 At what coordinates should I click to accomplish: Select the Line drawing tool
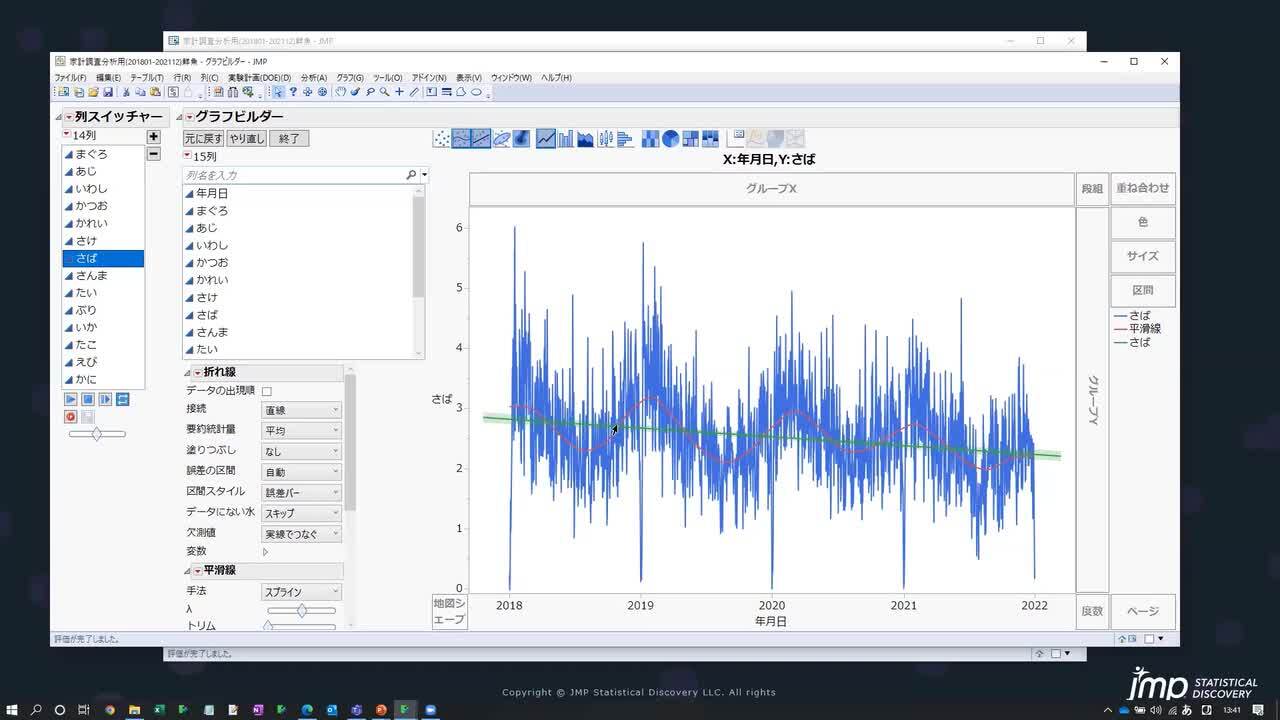coord(414,92)
